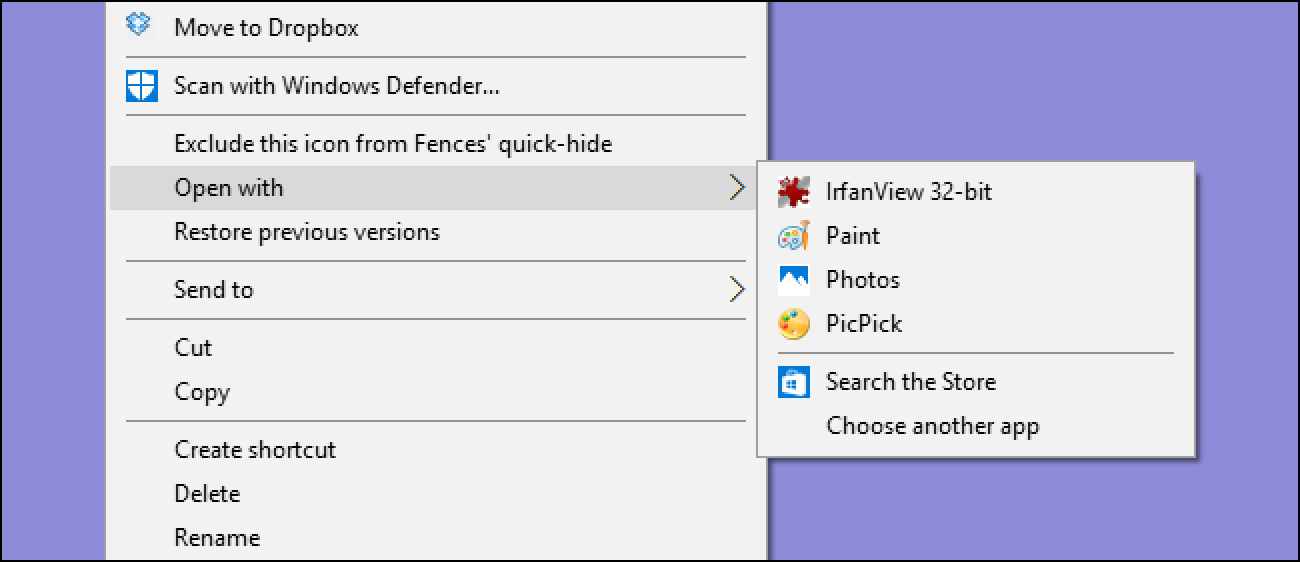The width and height of the screenshot is (1300, 562).
Task: Click the Dropbox icon beside Move to Dropbox
Action: (138, 25)
